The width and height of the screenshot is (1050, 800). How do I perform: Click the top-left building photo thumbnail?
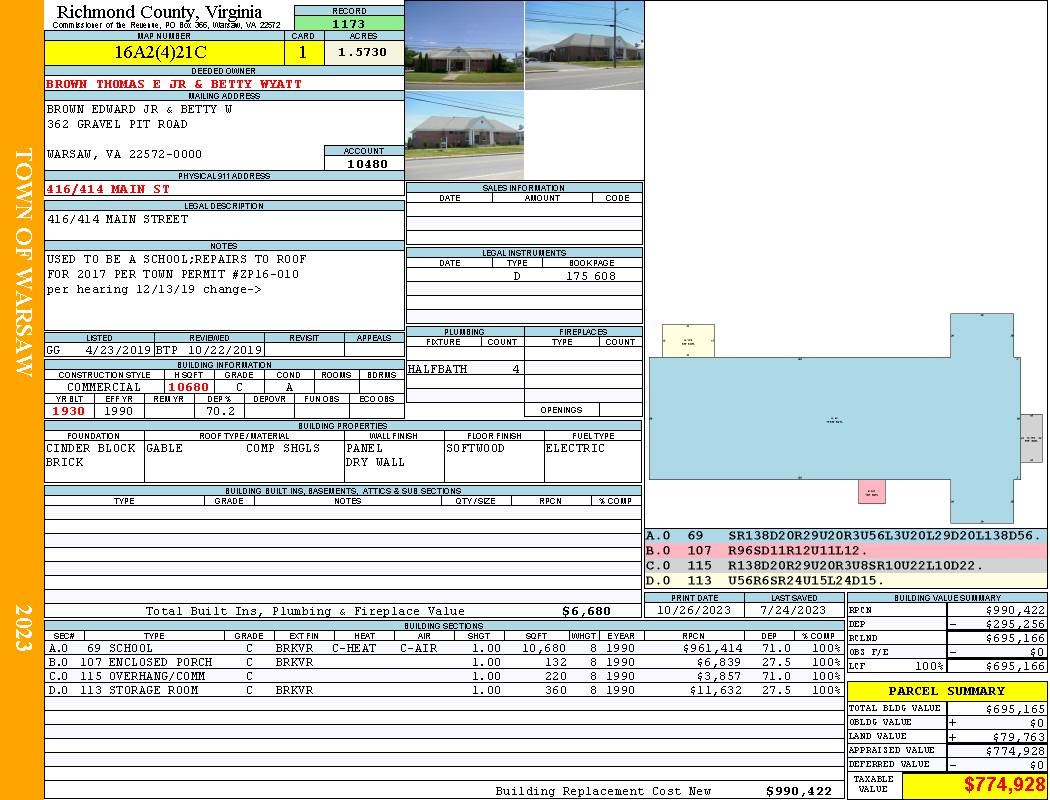464,45
